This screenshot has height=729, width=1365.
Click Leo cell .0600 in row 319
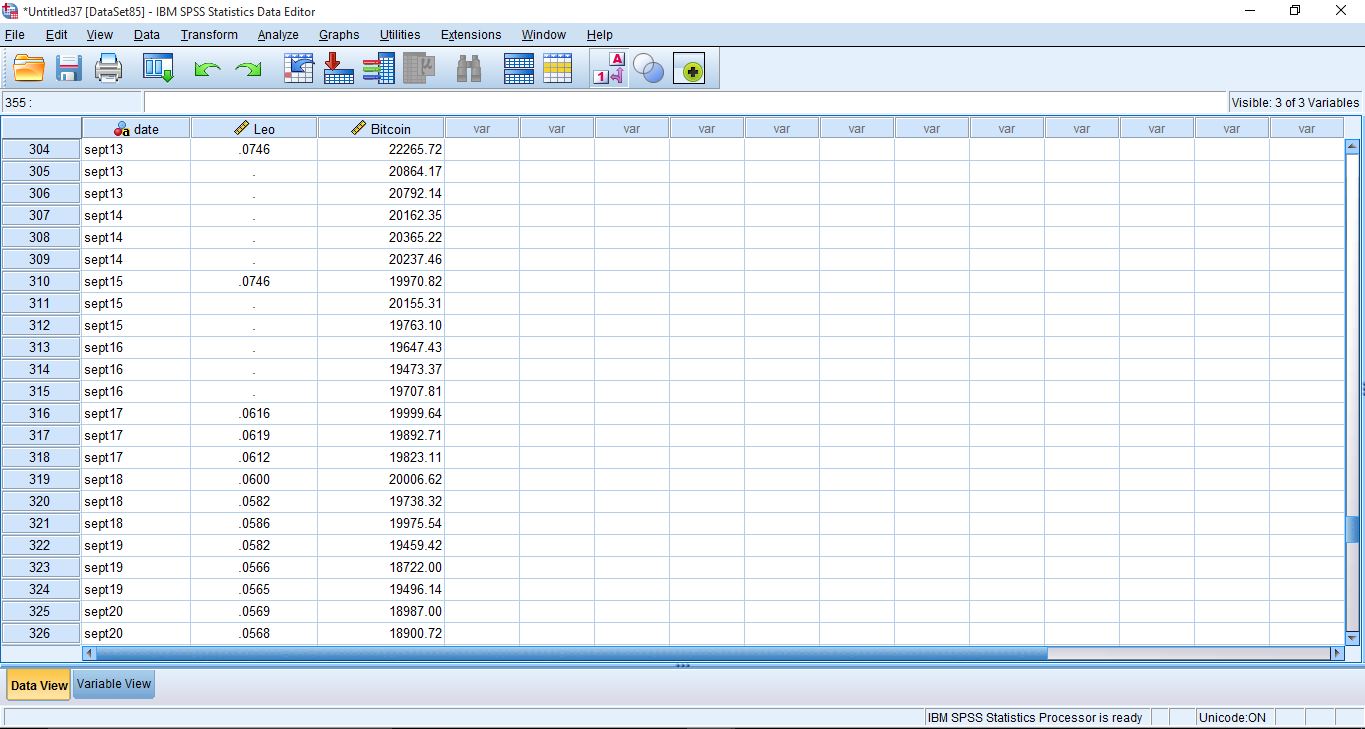point(254,479)
